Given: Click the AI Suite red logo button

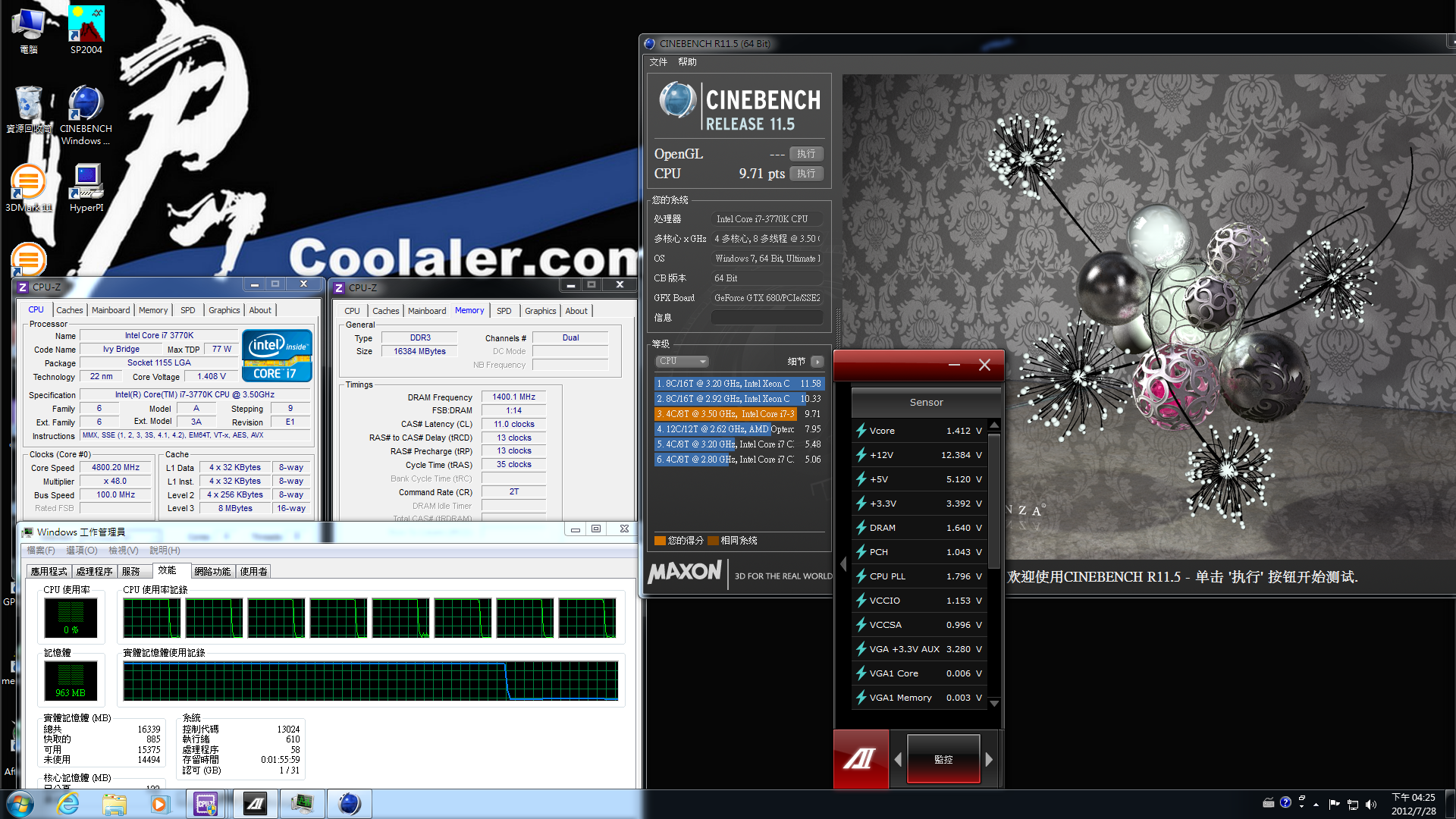Looking at the screenshot, I should (861, 759).
